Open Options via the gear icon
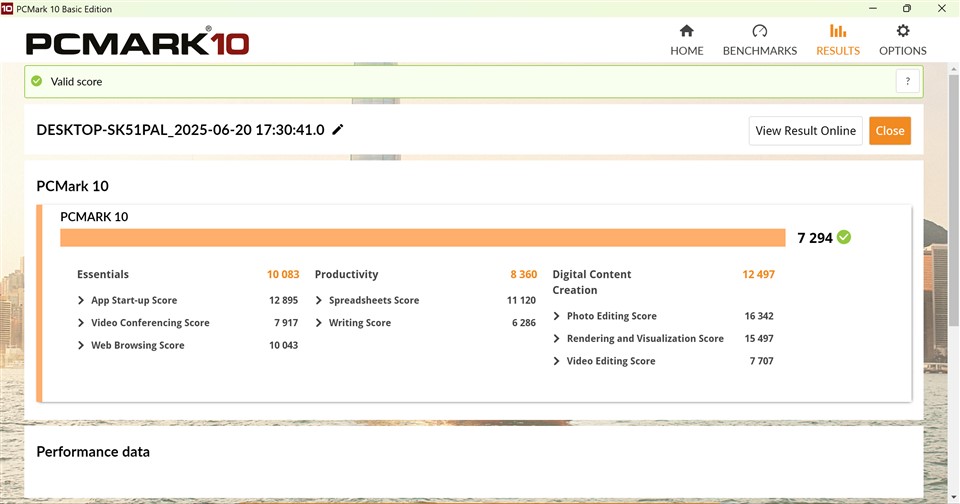Image resolution: width=960 pixels, height=504 pixels. [x=903, y=31]
